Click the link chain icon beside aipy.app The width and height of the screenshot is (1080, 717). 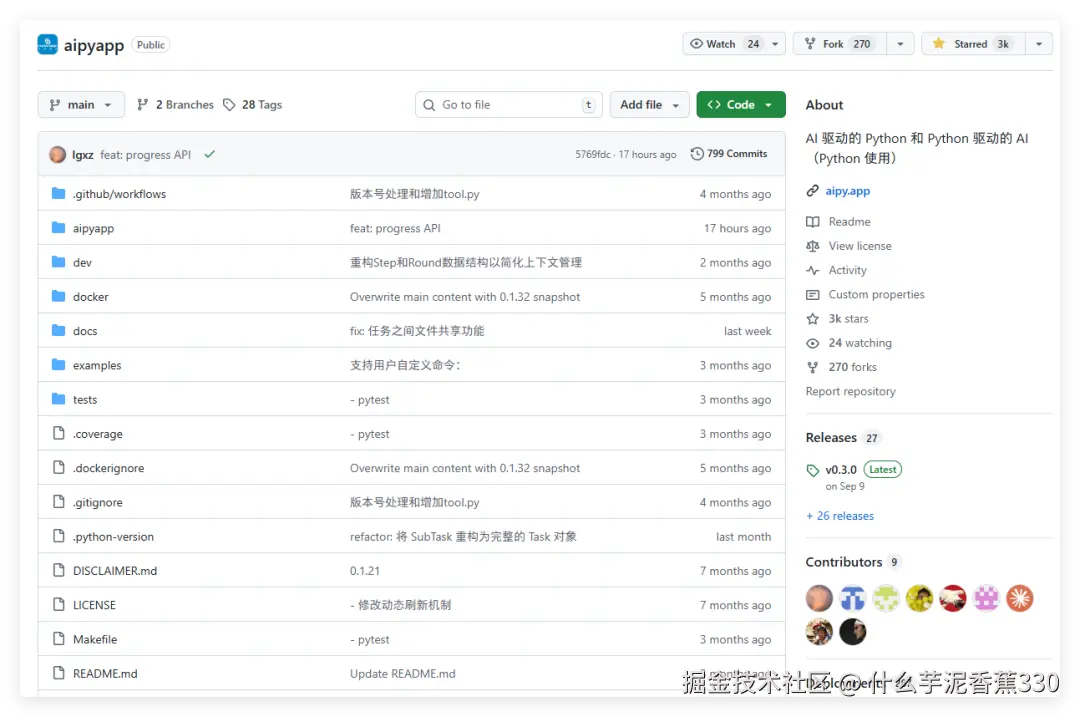click(813, 191)
